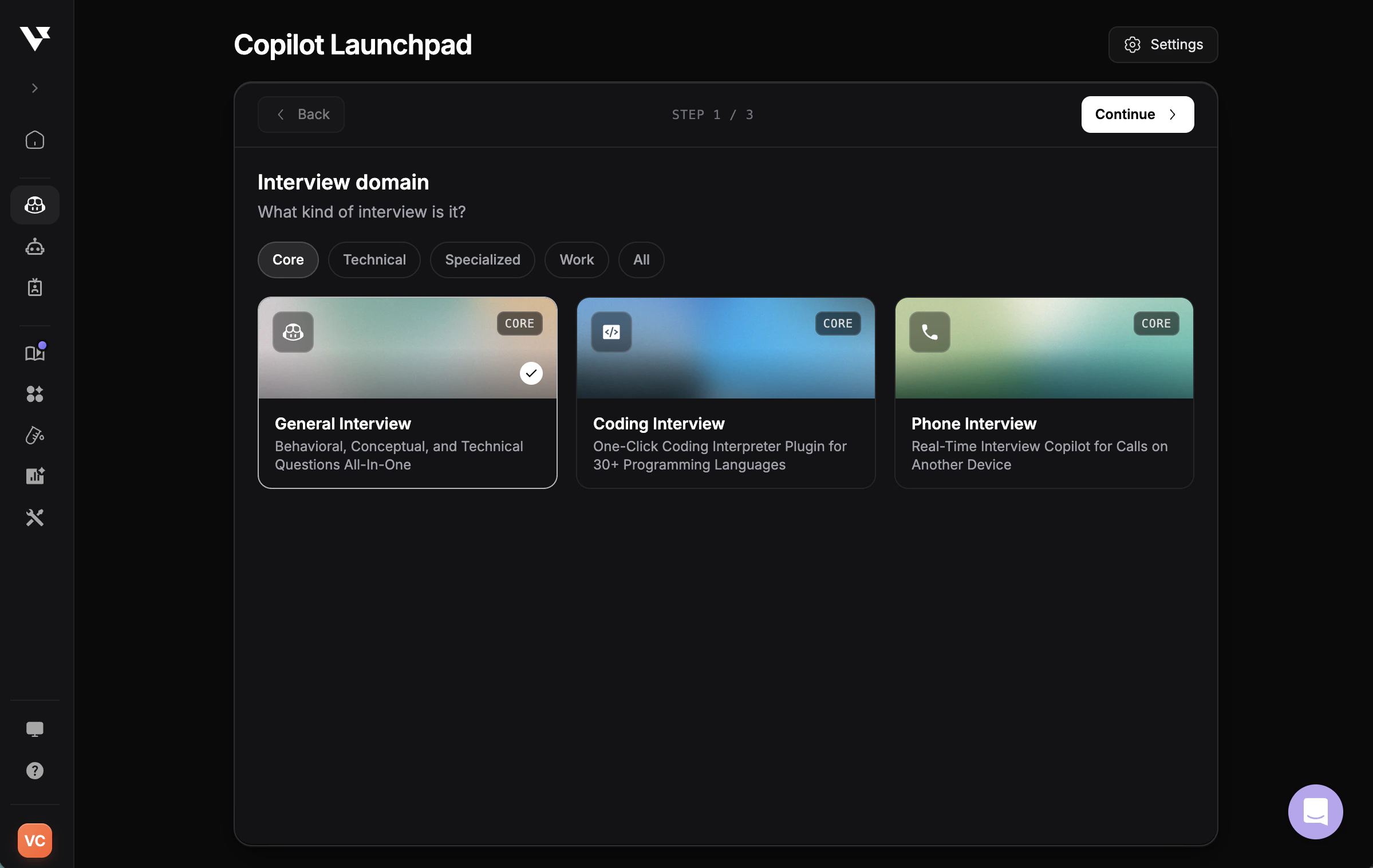Open the chart with sparkle sidebar icon

(35, 476)
